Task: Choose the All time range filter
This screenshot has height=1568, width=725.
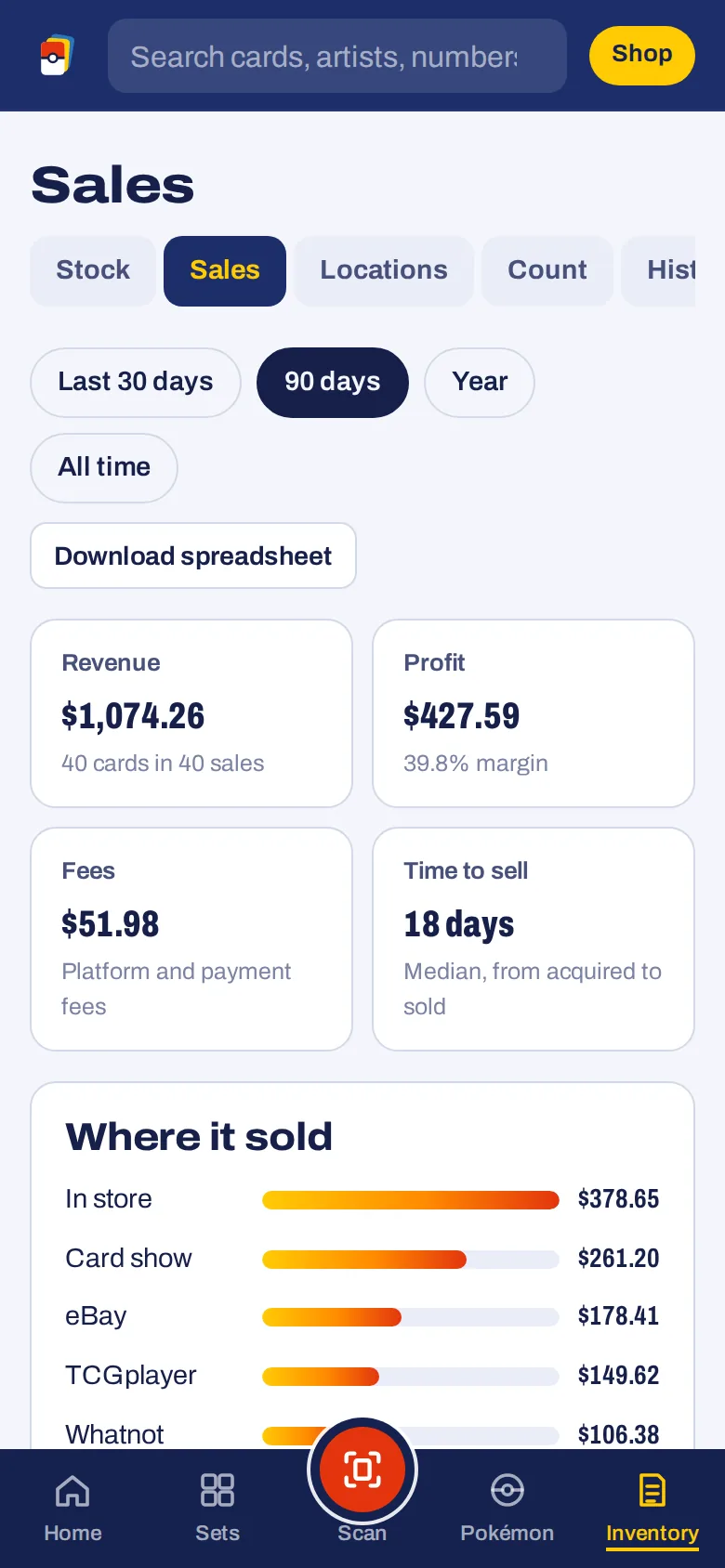Action: [104, 467]
